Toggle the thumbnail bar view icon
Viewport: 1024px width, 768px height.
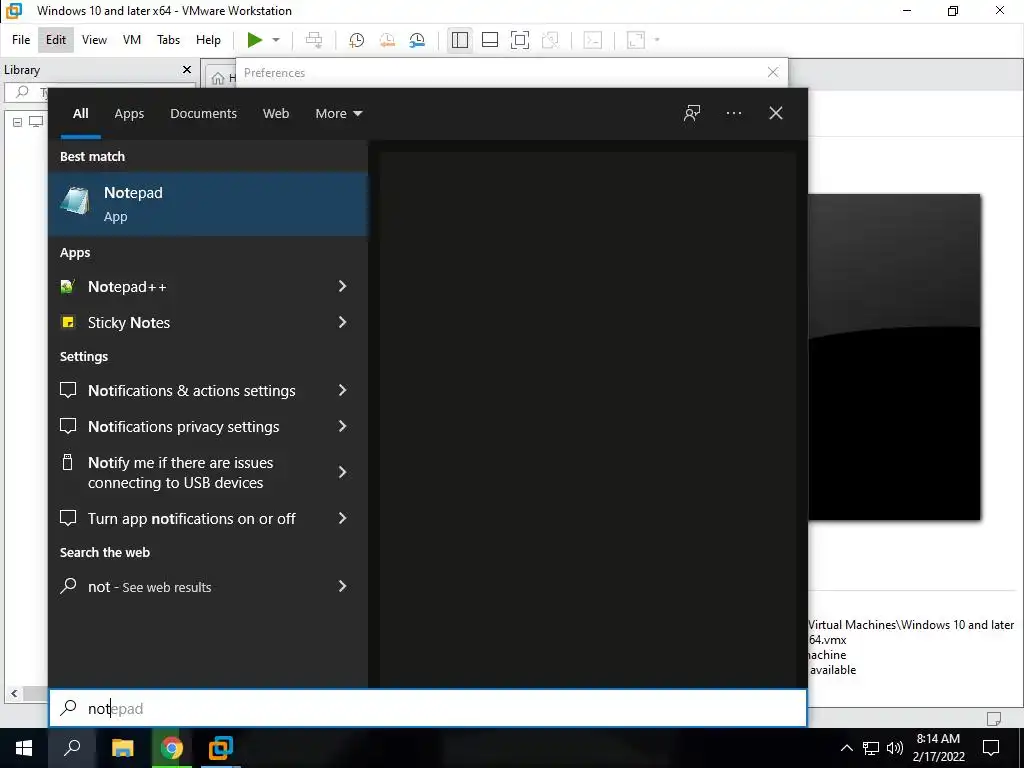(x=490, y=40)
